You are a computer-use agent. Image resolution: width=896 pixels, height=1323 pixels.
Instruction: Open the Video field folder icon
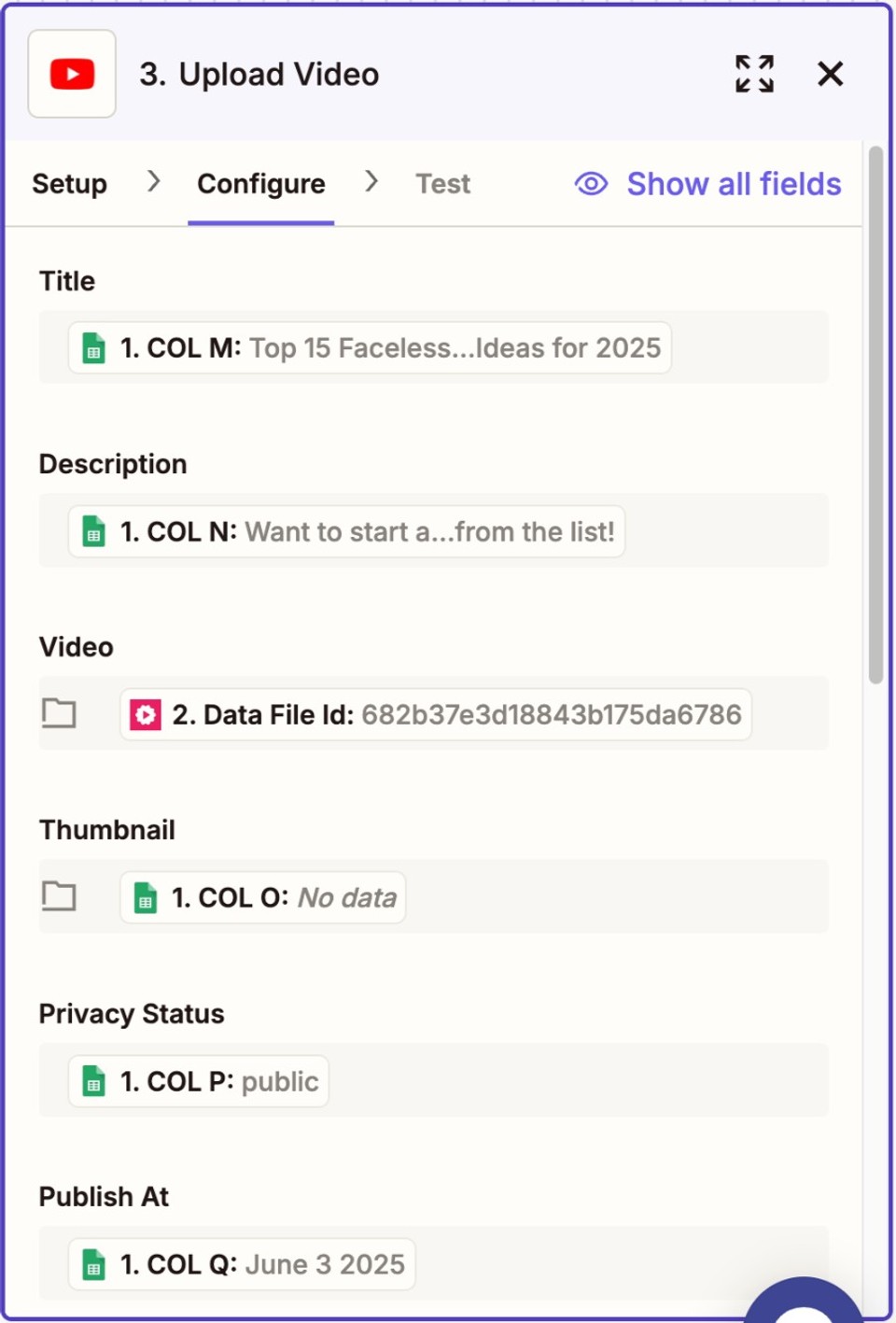click(x=59, y=713)
